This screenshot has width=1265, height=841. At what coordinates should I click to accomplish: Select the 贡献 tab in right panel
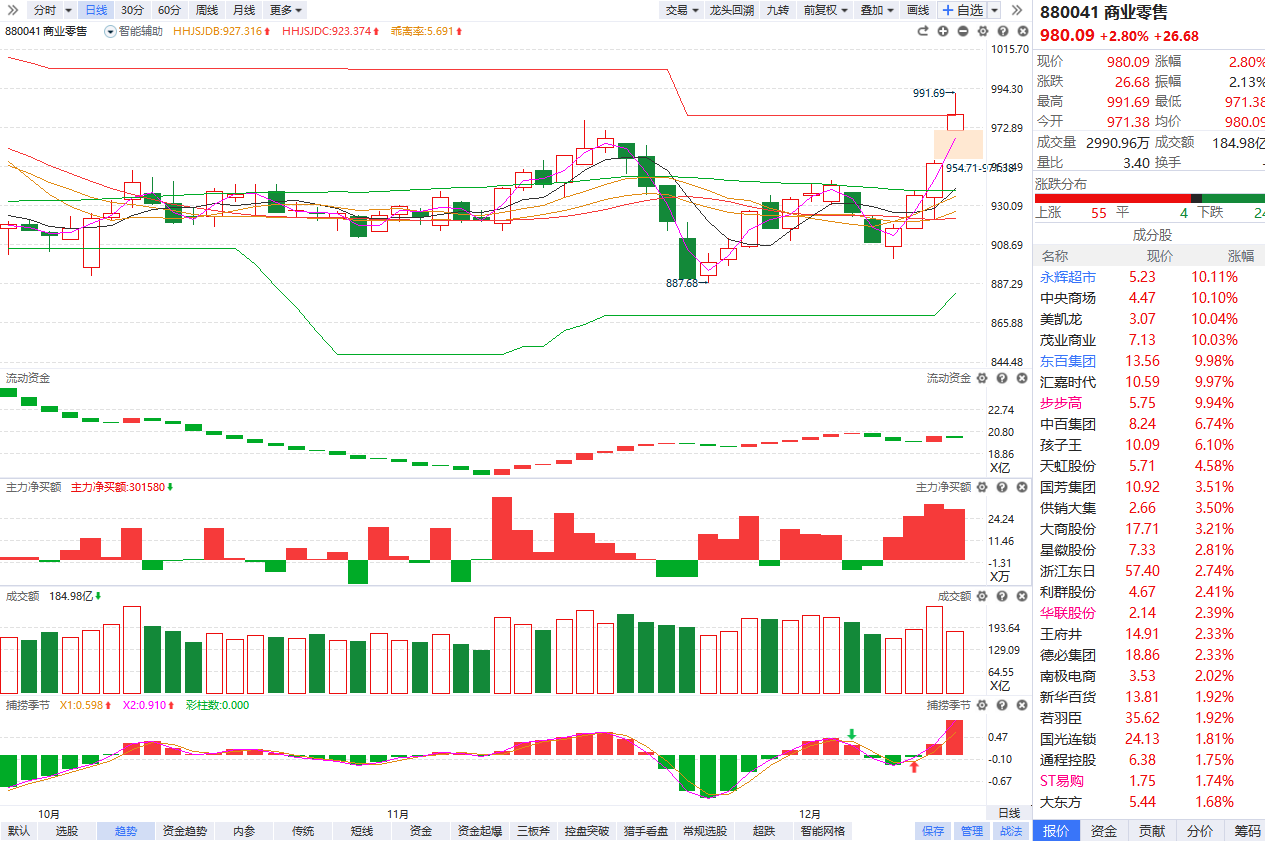(1152, 831)
